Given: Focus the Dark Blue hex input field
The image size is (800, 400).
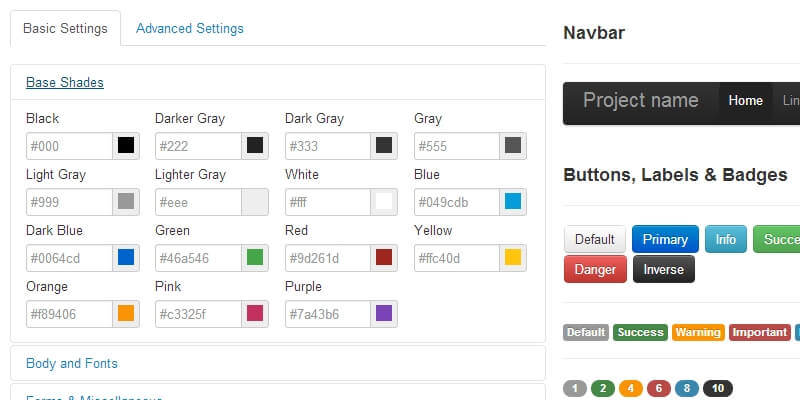Looking at the screenshot, I should point(69,258).
